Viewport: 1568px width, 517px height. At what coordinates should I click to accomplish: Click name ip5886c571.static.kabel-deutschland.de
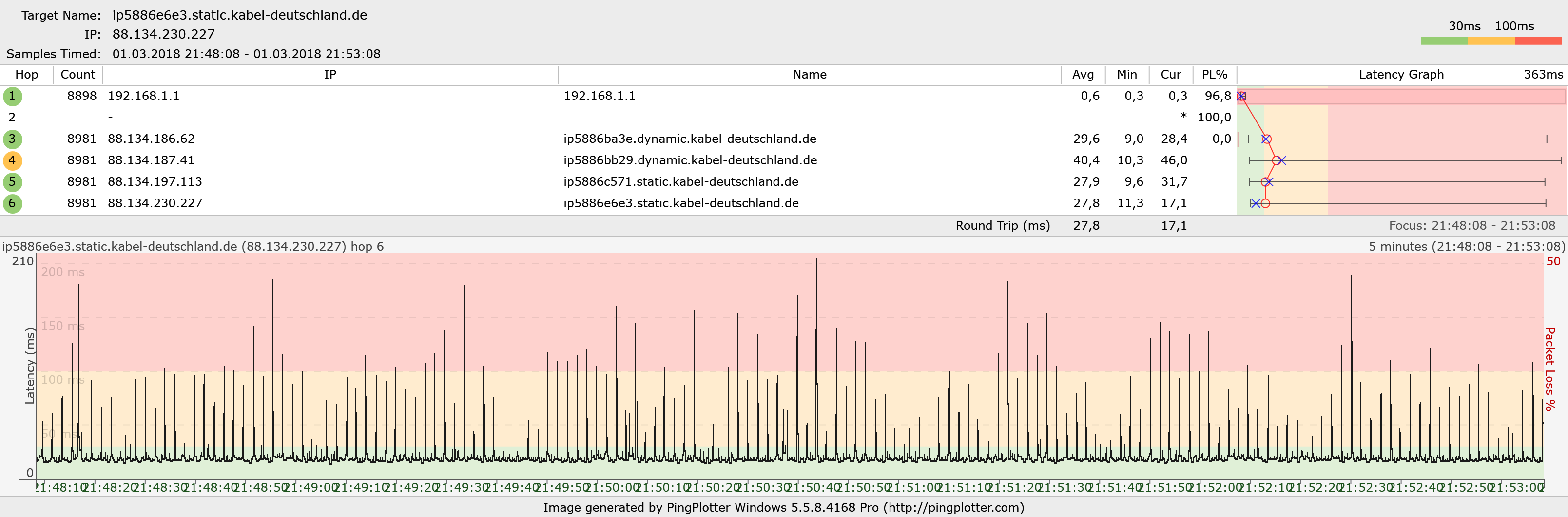pos(680,181)
